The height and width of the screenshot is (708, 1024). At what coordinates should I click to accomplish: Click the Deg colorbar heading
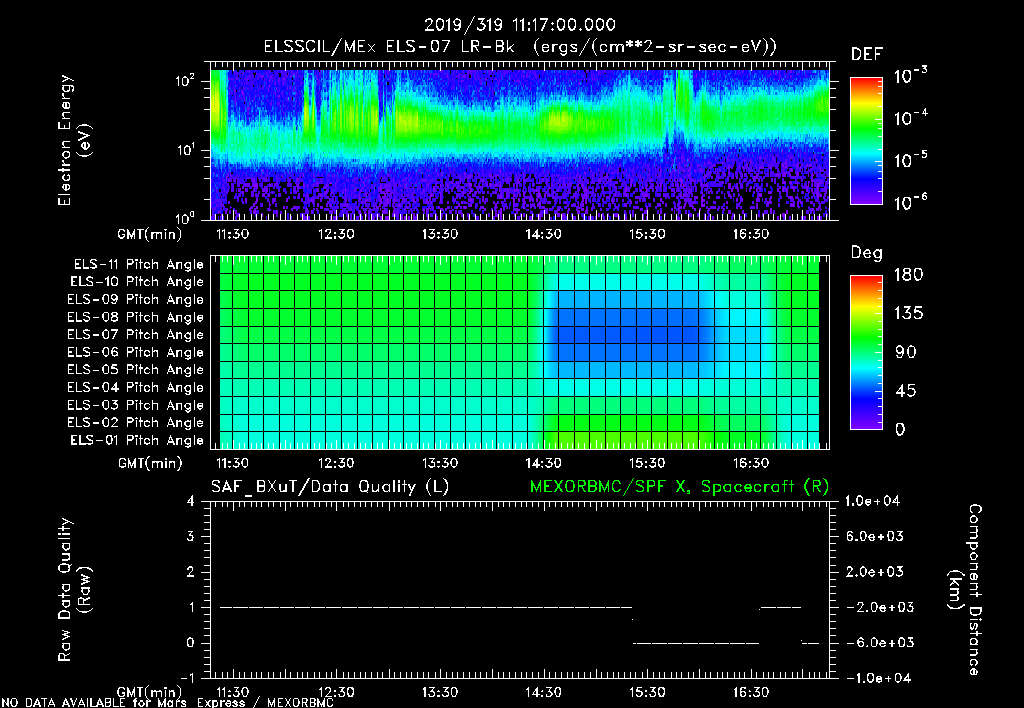tap(867, 252)
